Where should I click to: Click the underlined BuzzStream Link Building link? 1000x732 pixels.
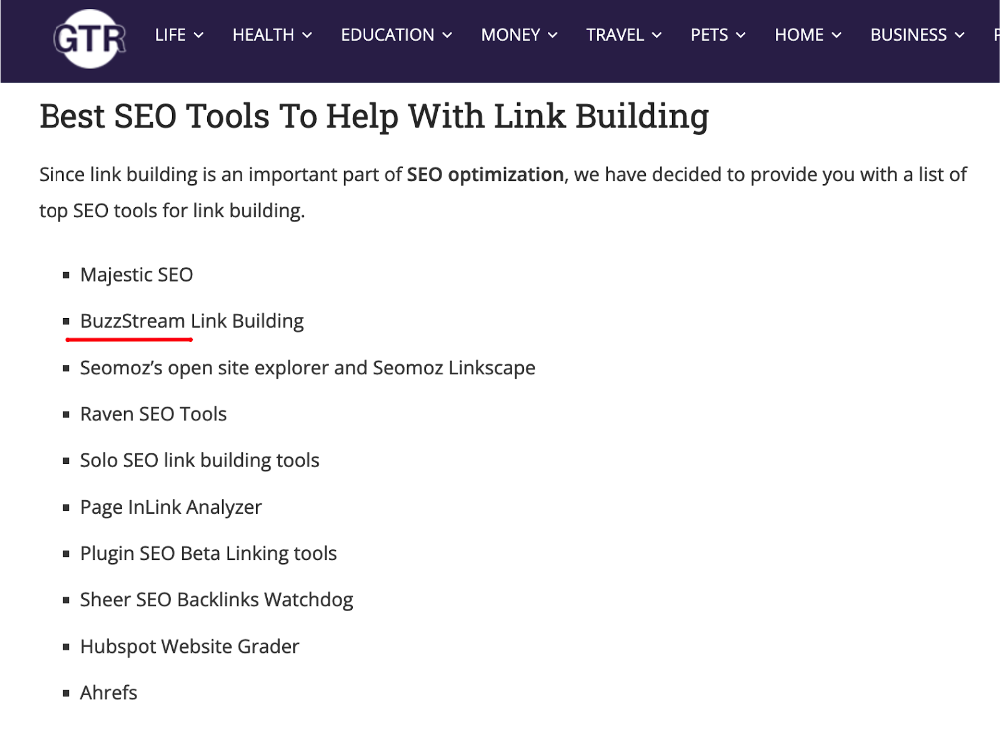(x=190, y=321)
